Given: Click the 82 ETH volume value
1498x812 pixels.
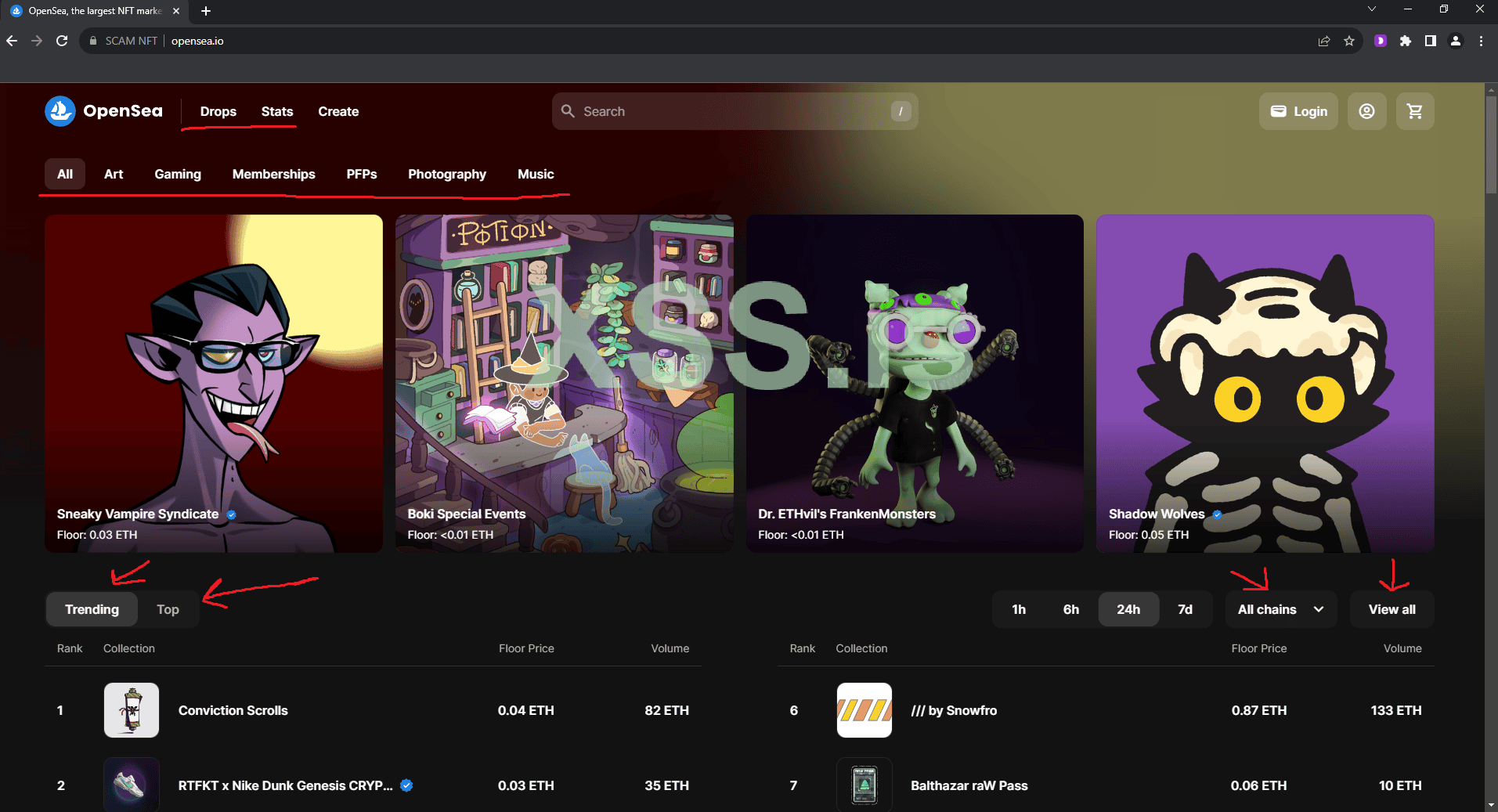Looking at the screenshot, I should pyautogui.click(x=667, y=710).
